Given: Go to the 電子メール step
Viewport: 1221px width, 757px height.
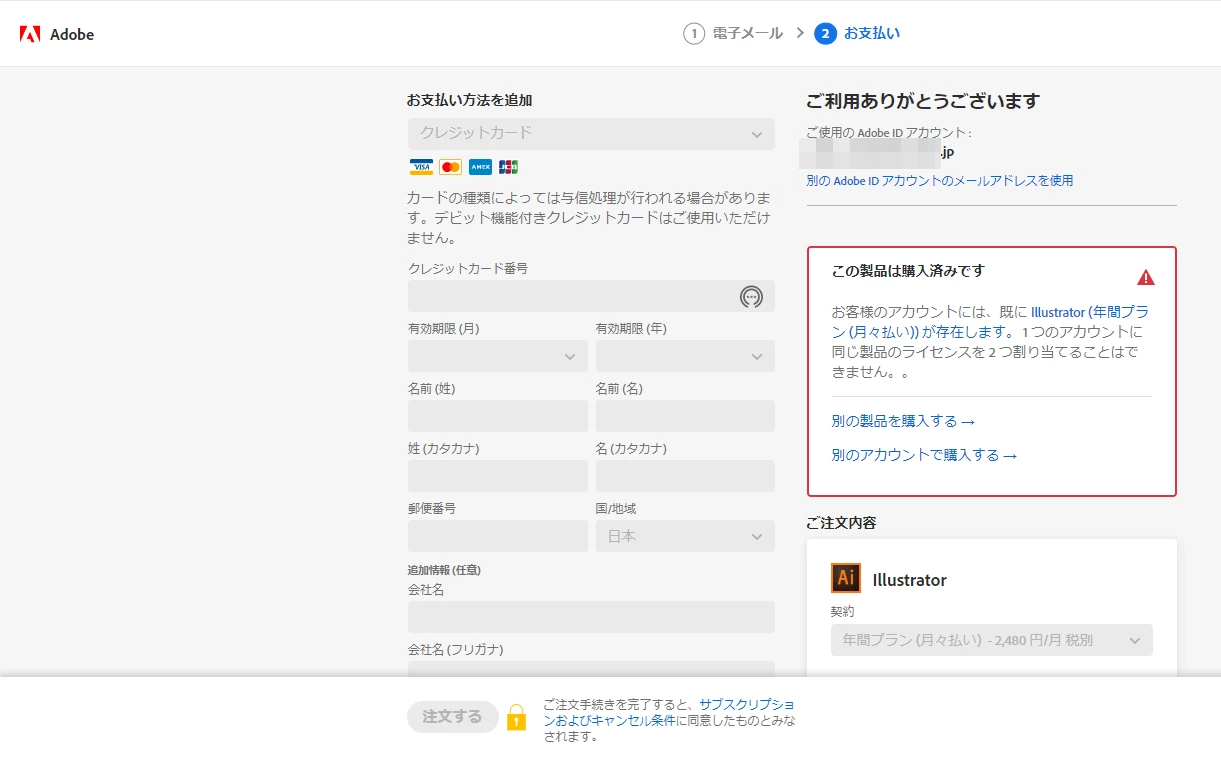Looking at the screenshot, I should [x=748, y=33].
